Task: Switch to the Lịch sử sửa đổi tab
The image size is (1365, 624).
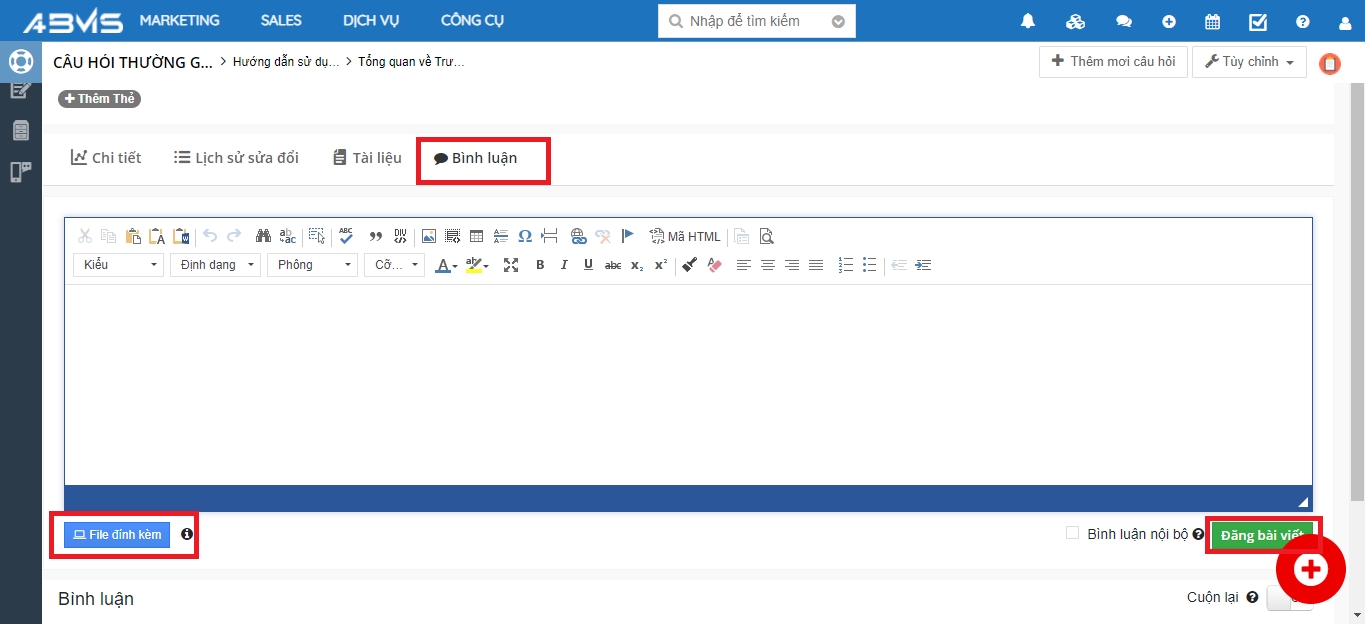Action: point(236,158)
